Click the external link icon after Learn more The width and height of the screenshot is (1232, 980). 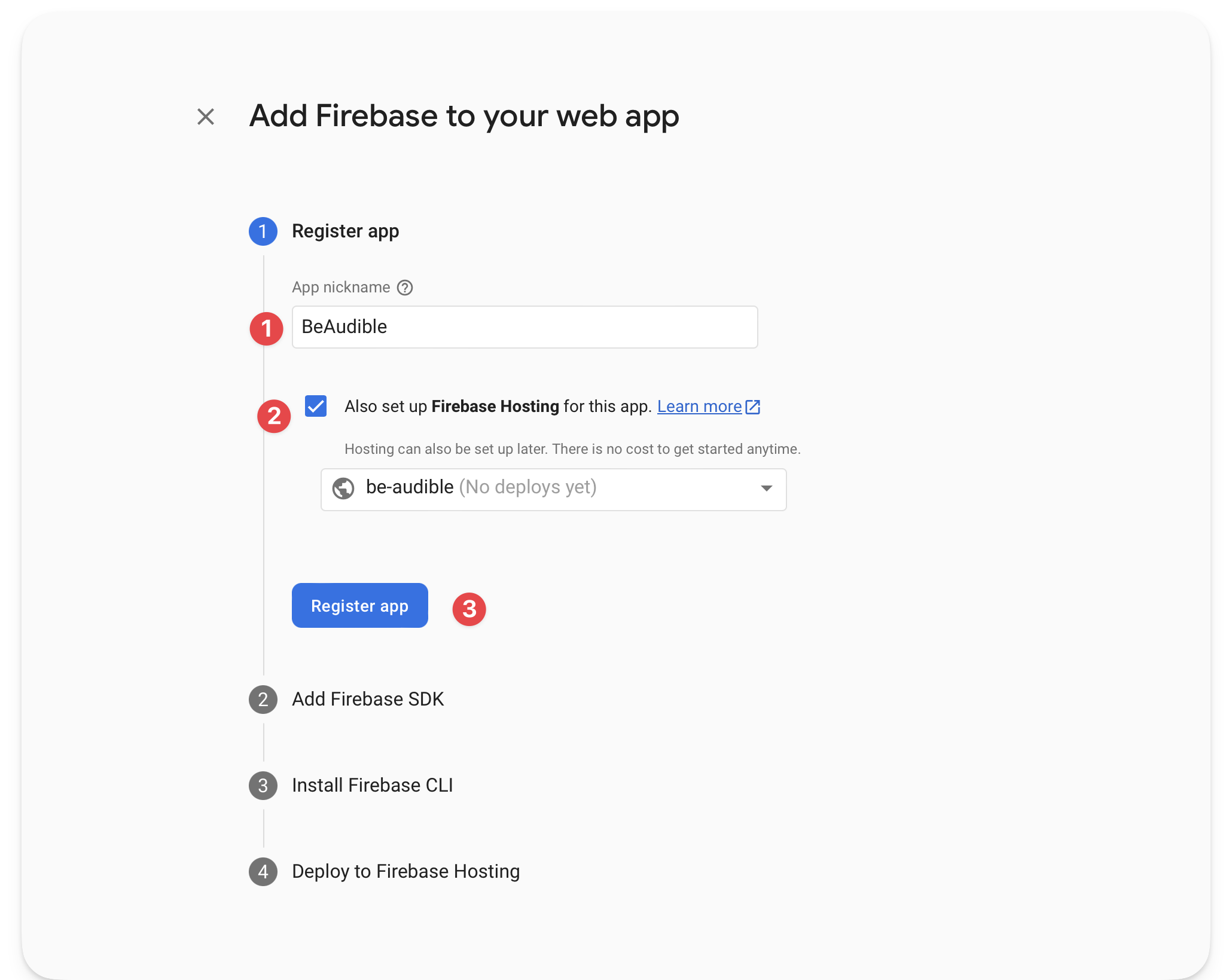pyautogui.click(x=753, y=406)
